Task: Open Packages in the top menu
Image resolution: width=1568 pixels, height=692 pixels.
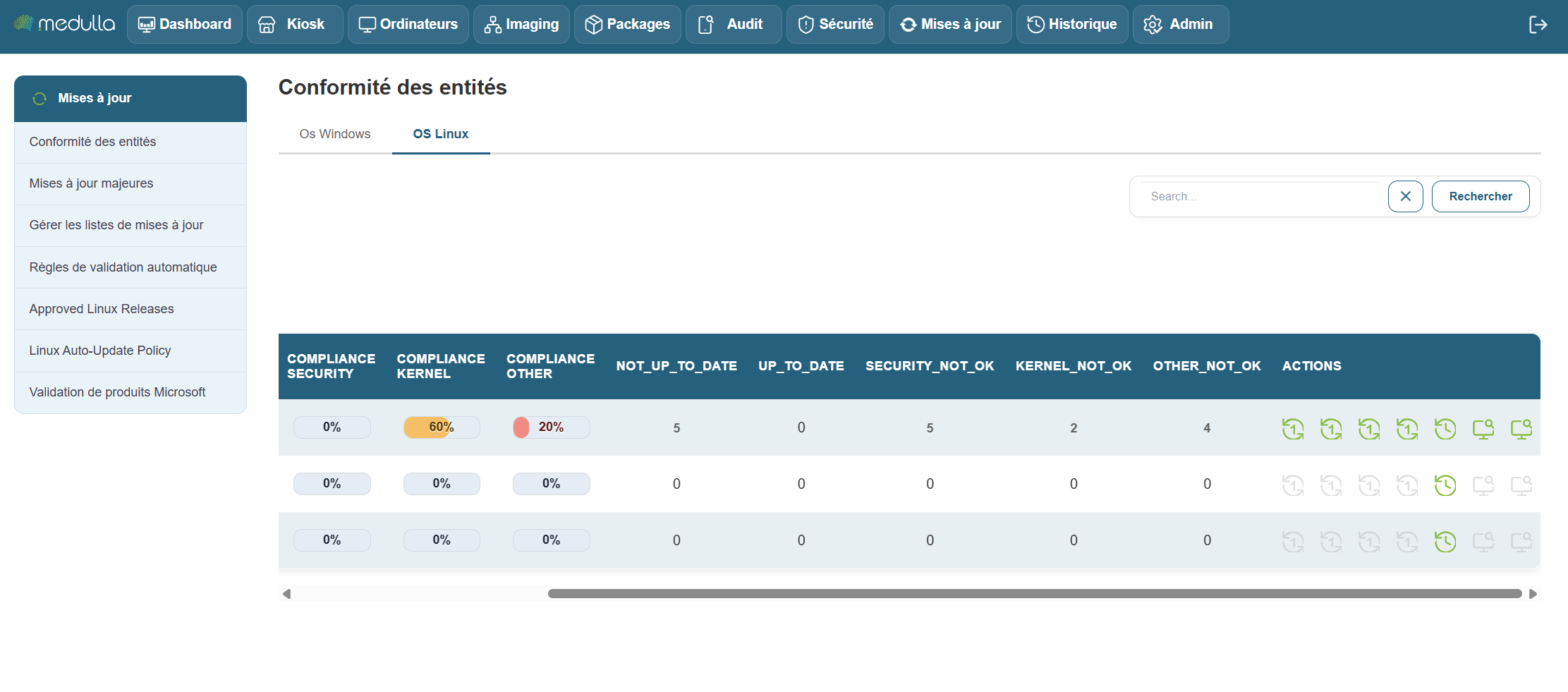Action: coord(627,24)
